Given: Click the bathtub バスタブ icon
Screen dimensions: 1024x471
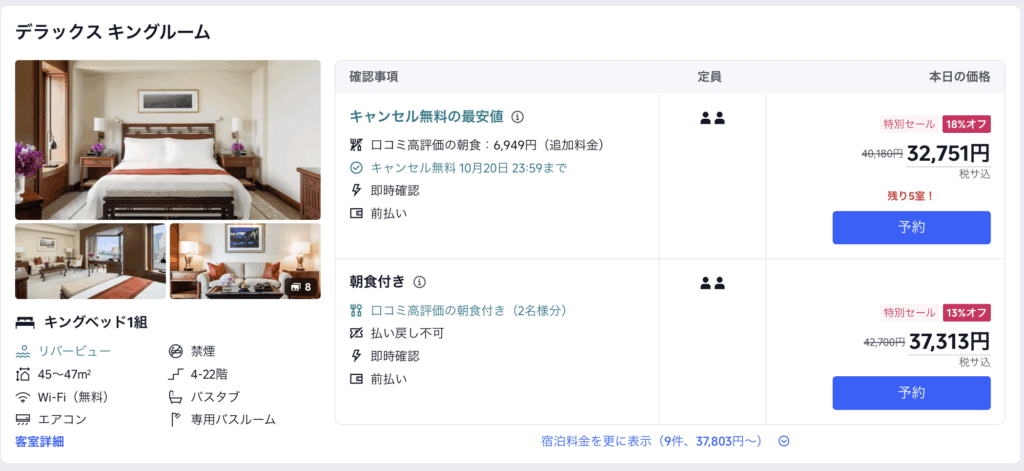Looking at the screenshot, I should pyautogui.click(x=176, y=397).
